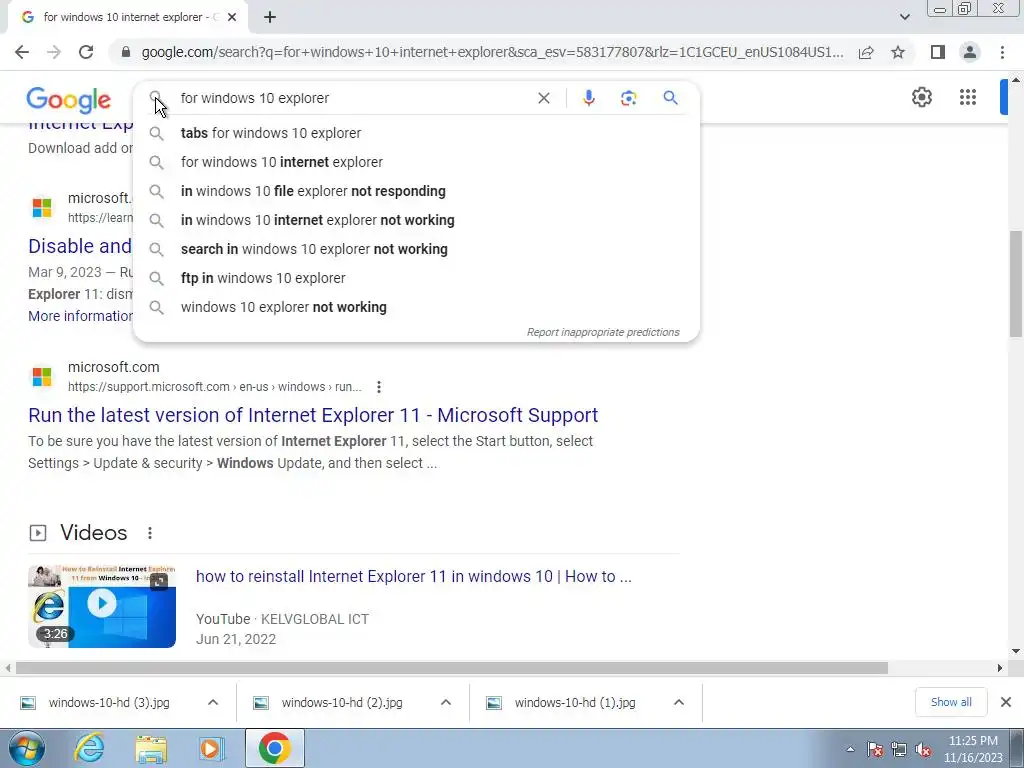Choose 'in windows 10 internet explorer not working'
The image size is (1024, 768).
pos(416,220)
